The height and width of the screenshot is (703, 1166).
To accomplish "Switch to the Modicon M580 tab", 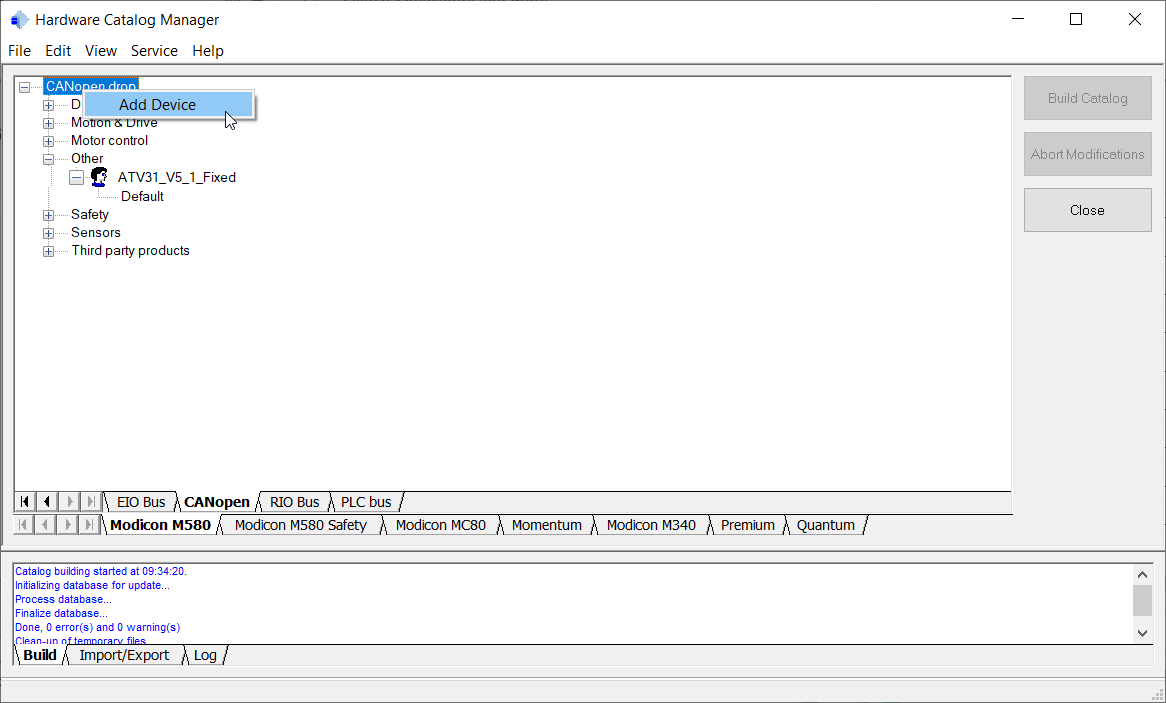I will pos(161,525).
